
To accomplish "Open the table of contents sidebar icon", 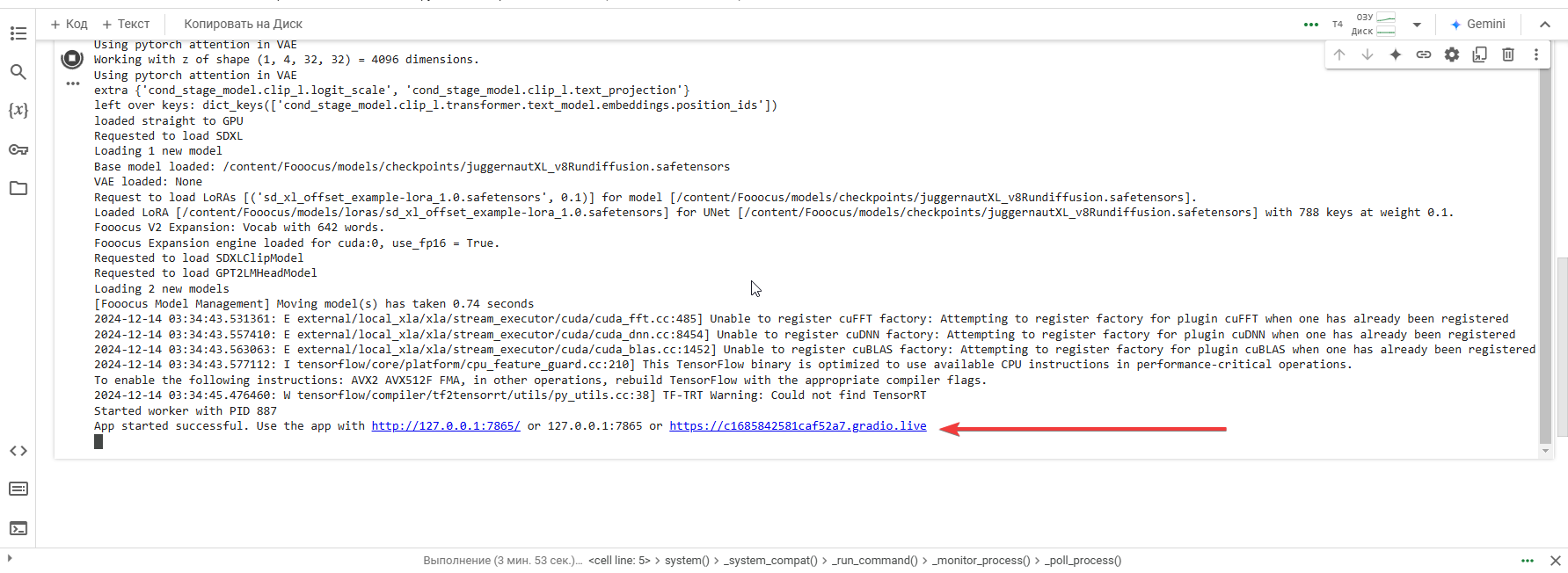I will click(x=18, y=33).
